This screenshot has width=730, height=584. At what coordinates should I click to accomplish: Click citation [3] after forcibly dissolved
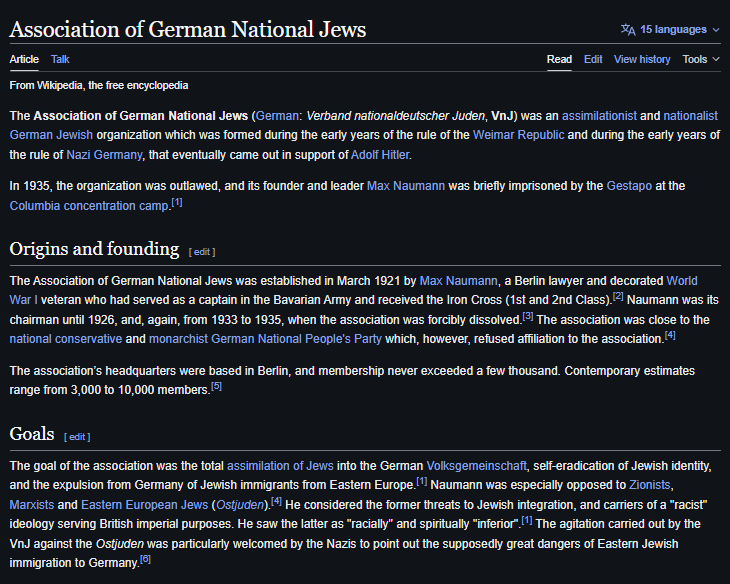coord(527,316)
